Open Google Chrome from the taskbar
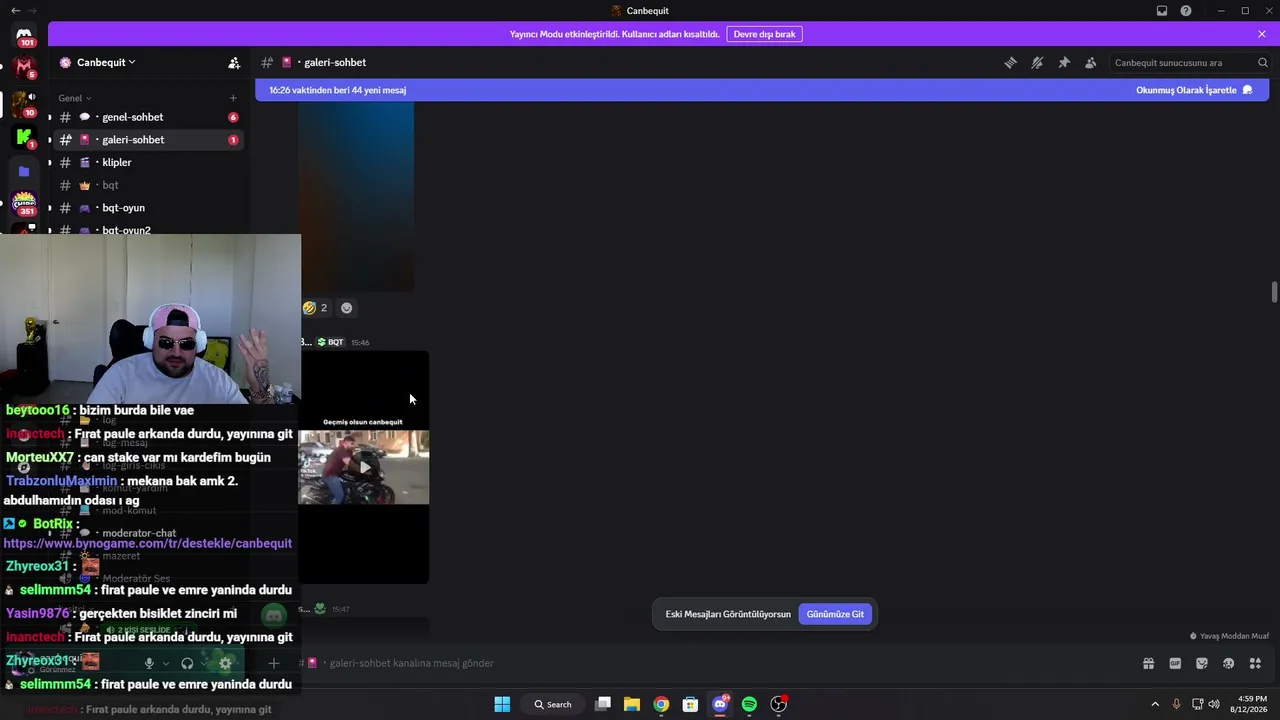The image size is (1280, 720). (661, 704)
